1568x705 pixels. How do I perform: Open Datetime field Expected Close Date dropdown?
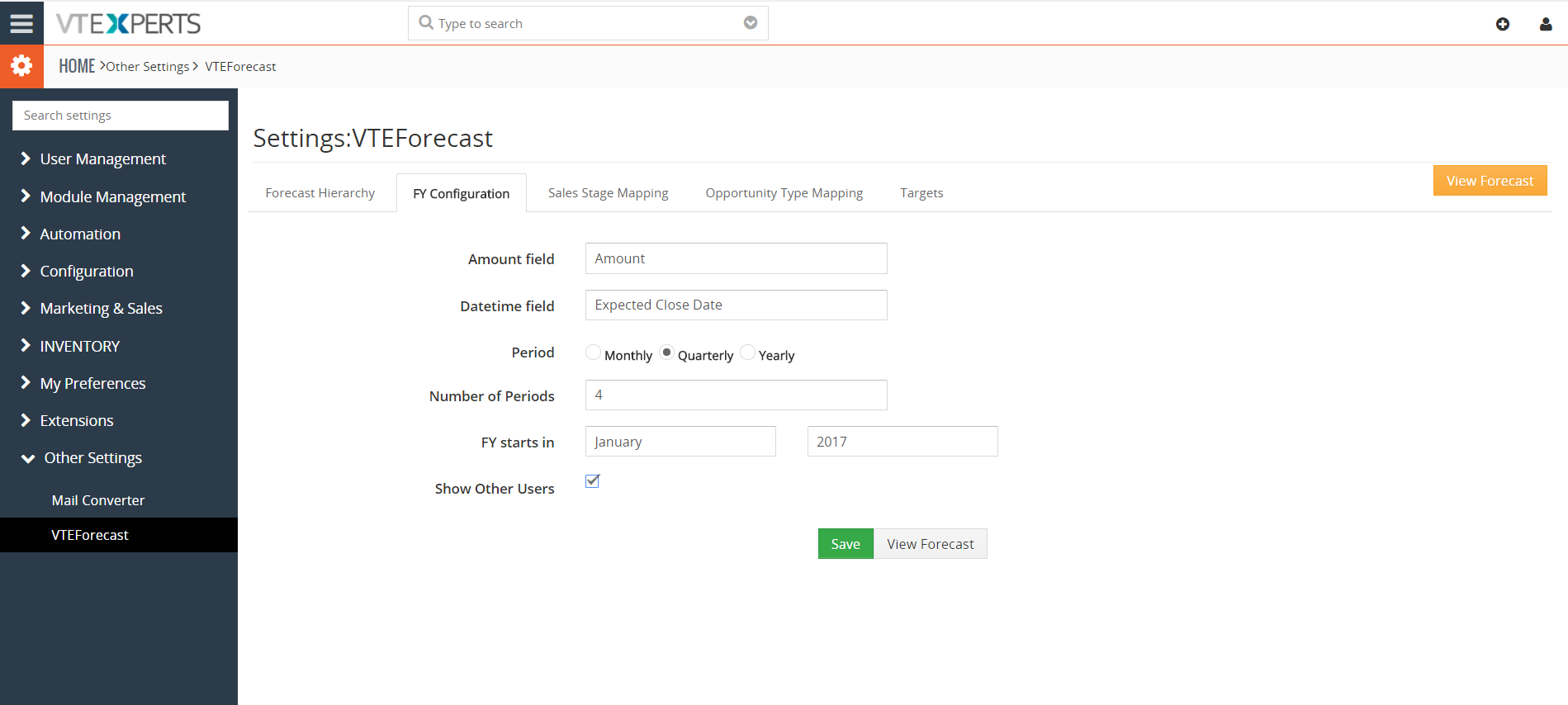click(736, 305)
